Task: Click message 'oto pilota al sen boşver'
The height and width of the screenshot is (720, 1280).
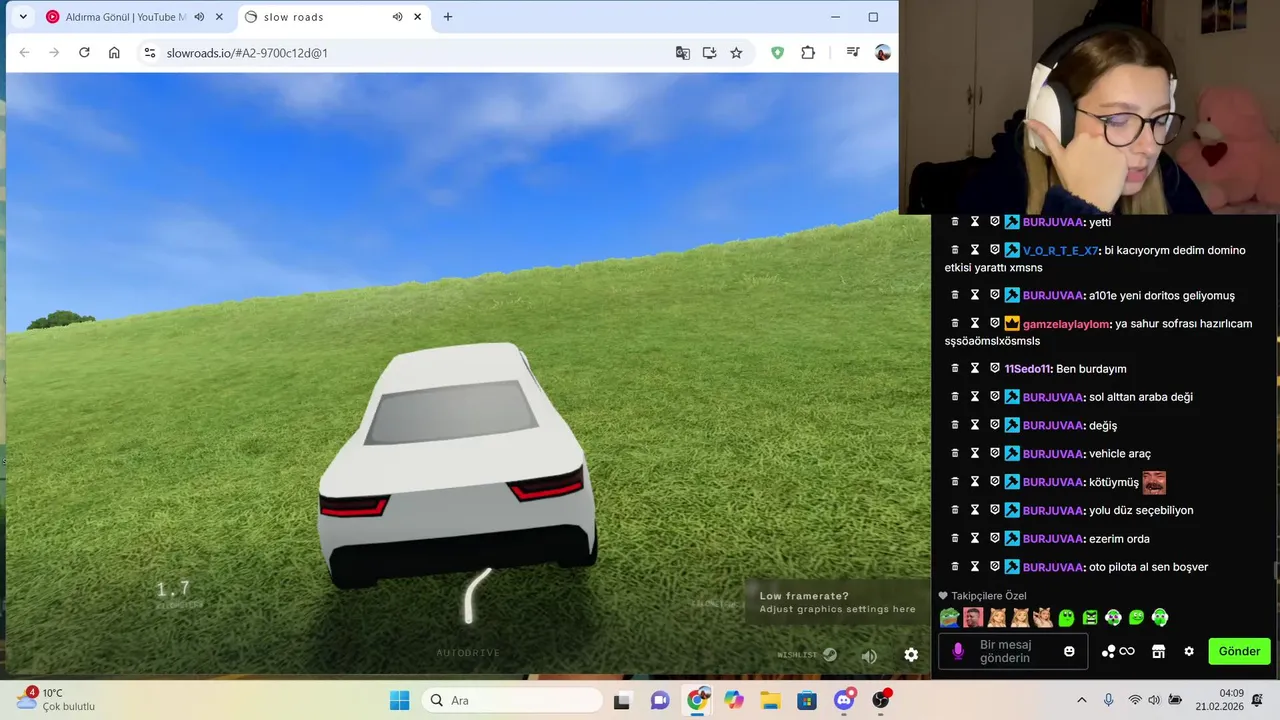Action: point(1148,567)
